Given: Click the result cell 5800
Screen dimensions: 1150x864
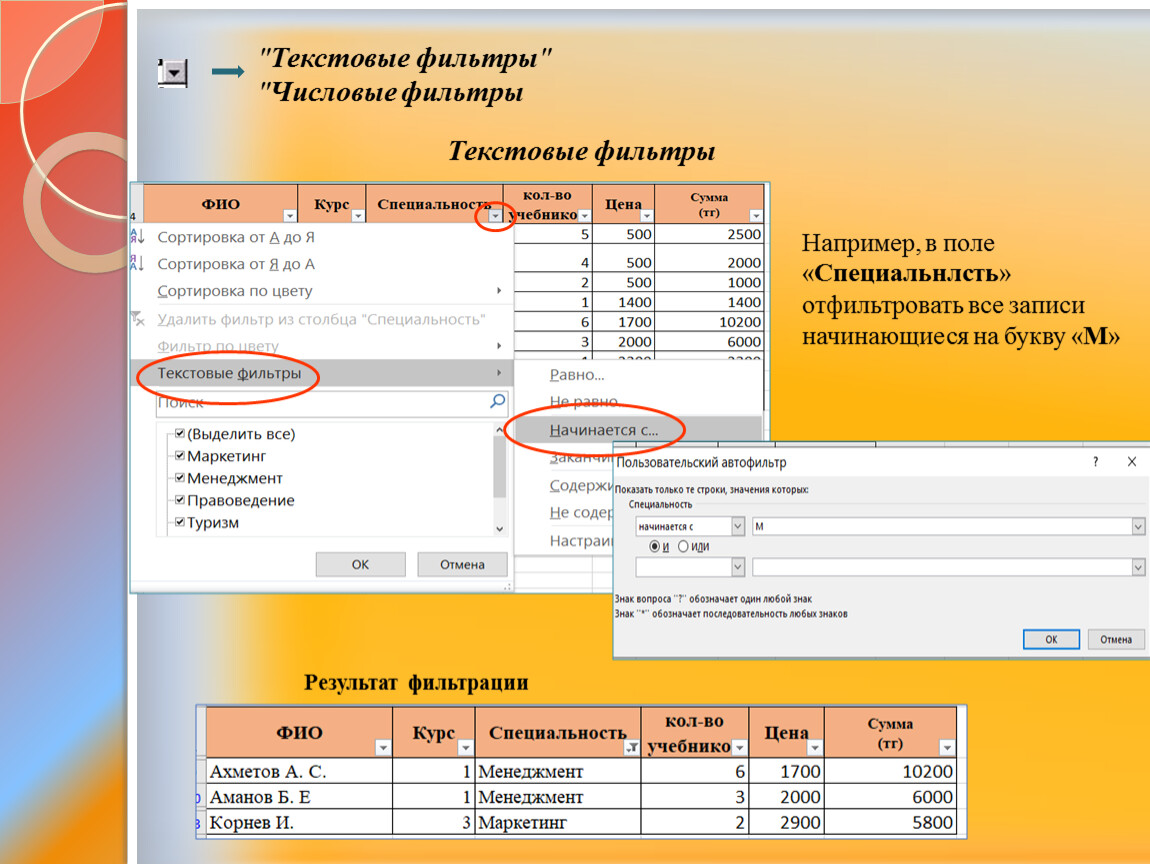Looking at the screenshot, I should click(890, 822).
